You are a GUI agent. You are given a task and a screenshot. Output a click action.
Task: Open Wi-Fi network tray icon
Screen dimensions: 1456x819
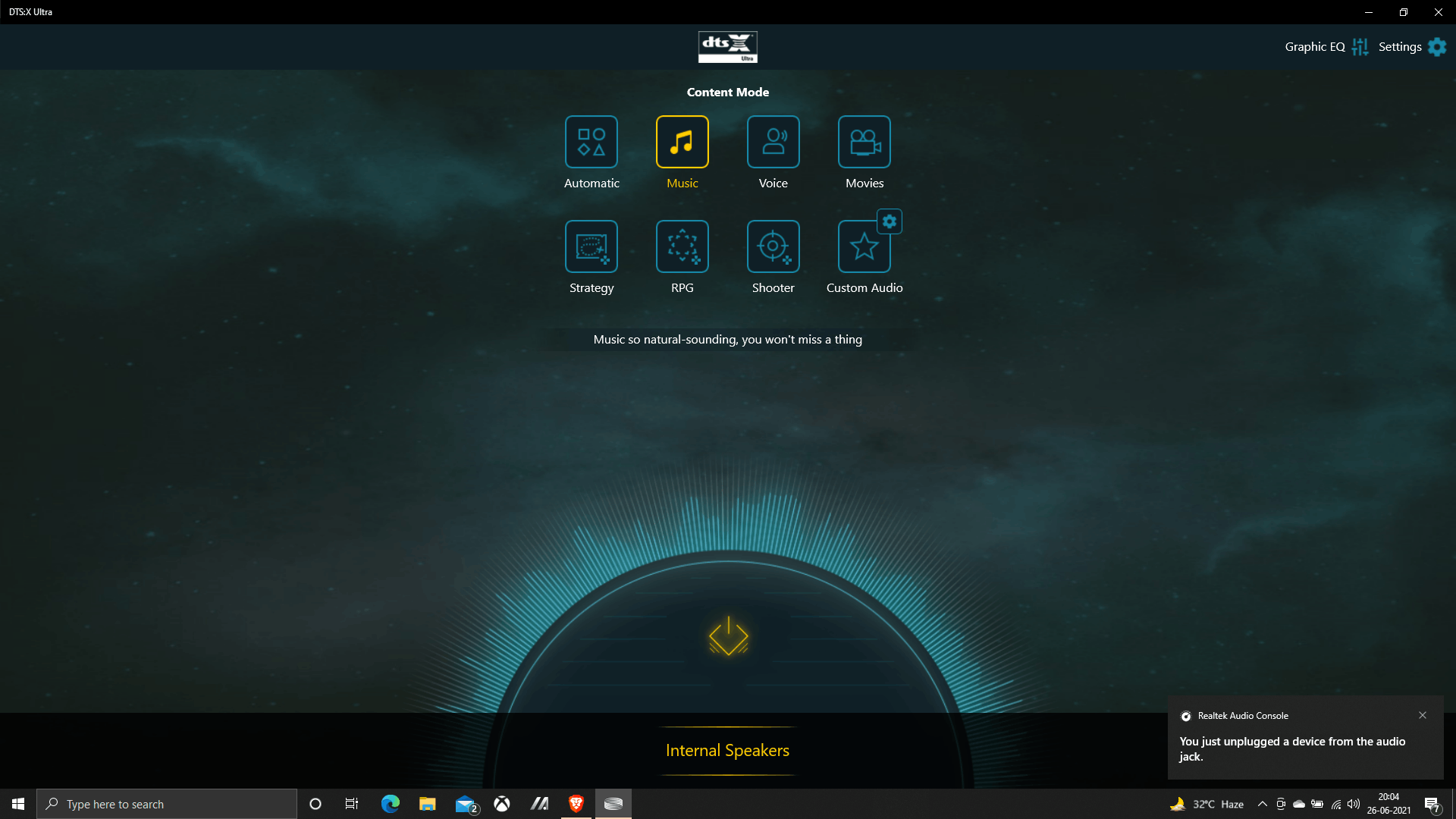(1336, 804)
